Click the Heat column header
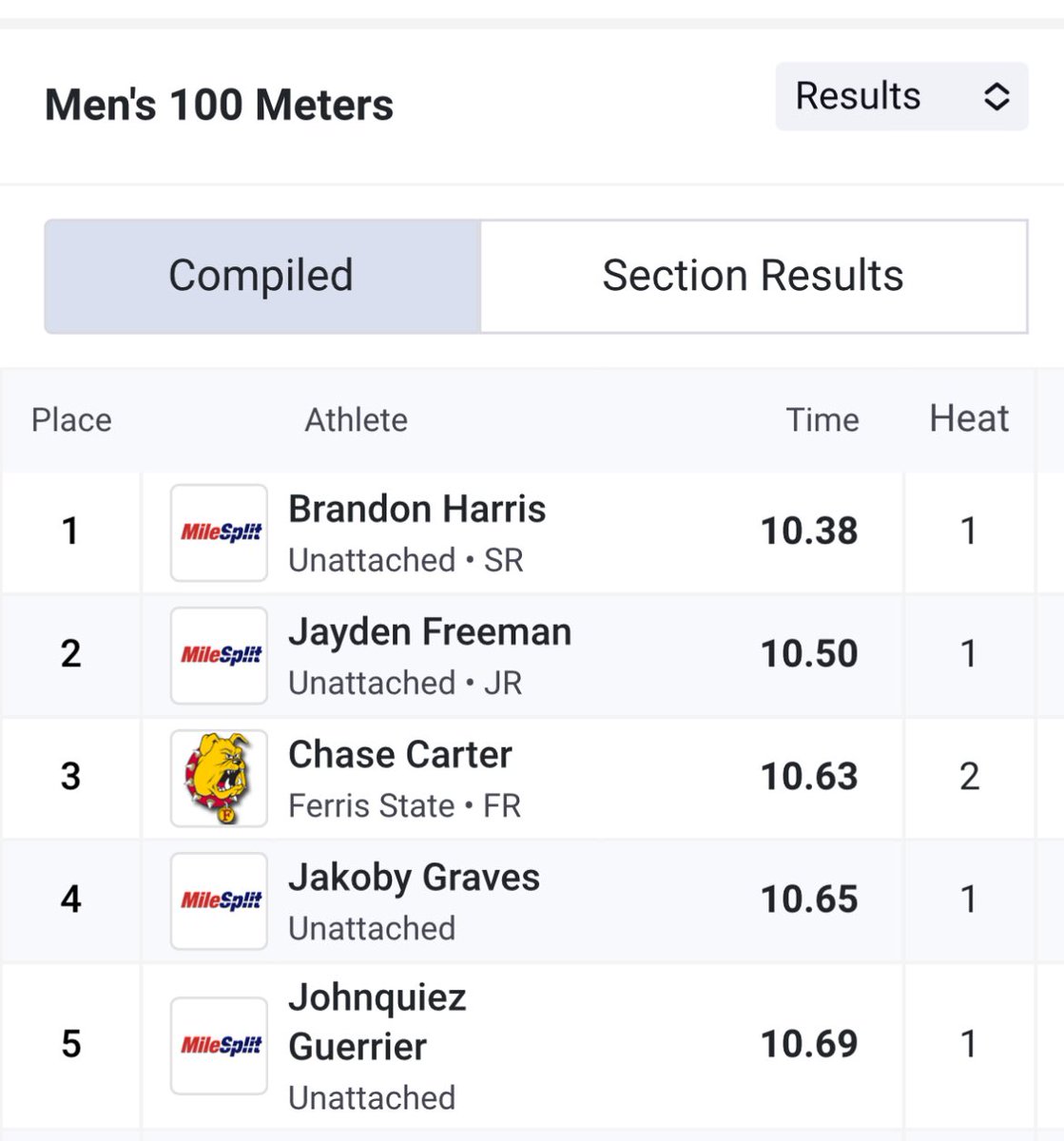This screenshot has height=1141, width=1064. click(x=969, y=418)
